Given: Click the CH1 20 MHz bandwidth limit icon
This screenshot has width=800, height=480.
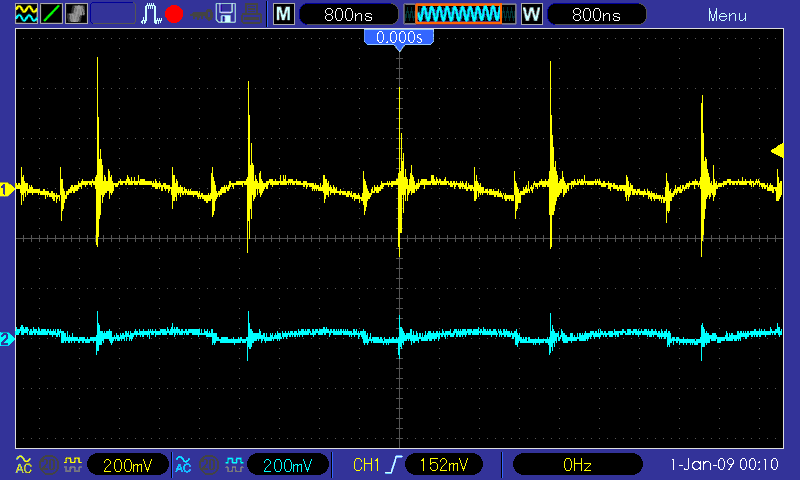Looking at the screenshot, I should tap(49, 465).
